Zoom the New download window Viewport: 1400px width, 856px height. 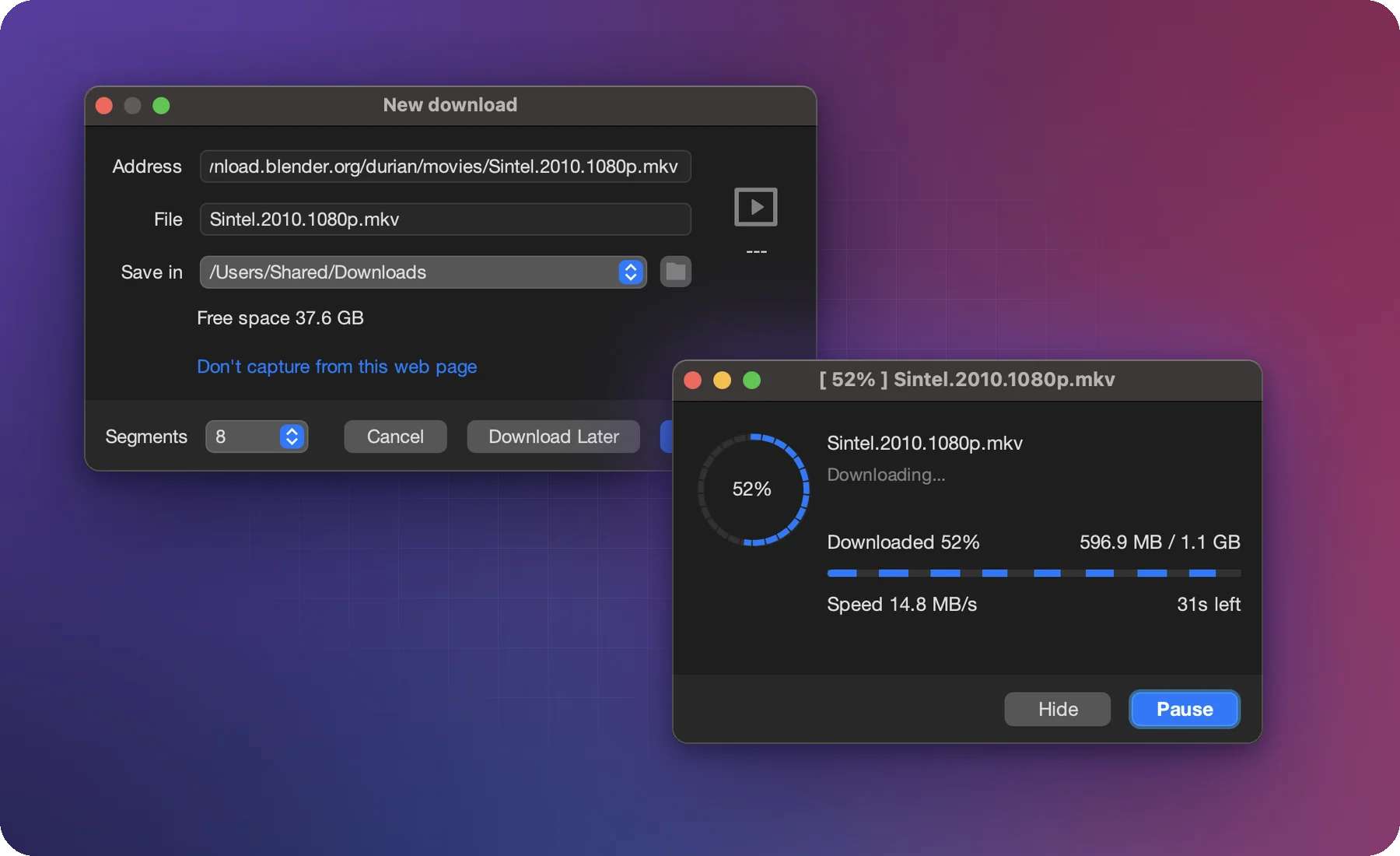(x=161, y=106)
